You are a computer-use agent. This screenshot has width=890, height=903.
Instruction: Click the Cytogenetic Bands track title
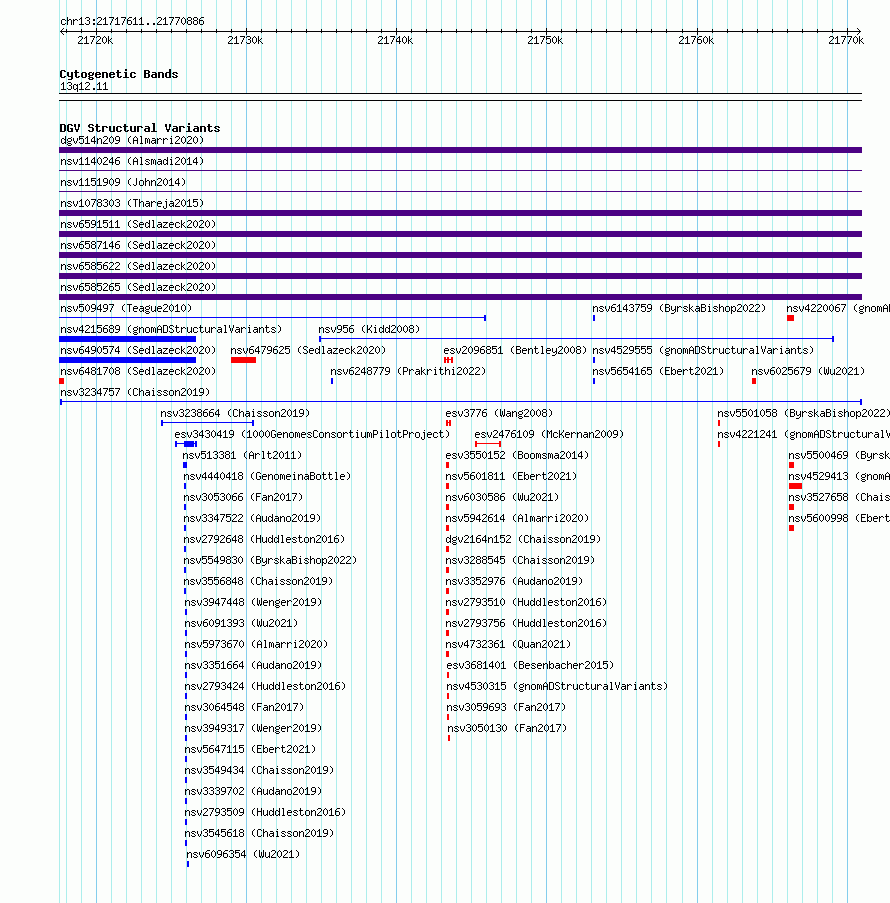119,74
